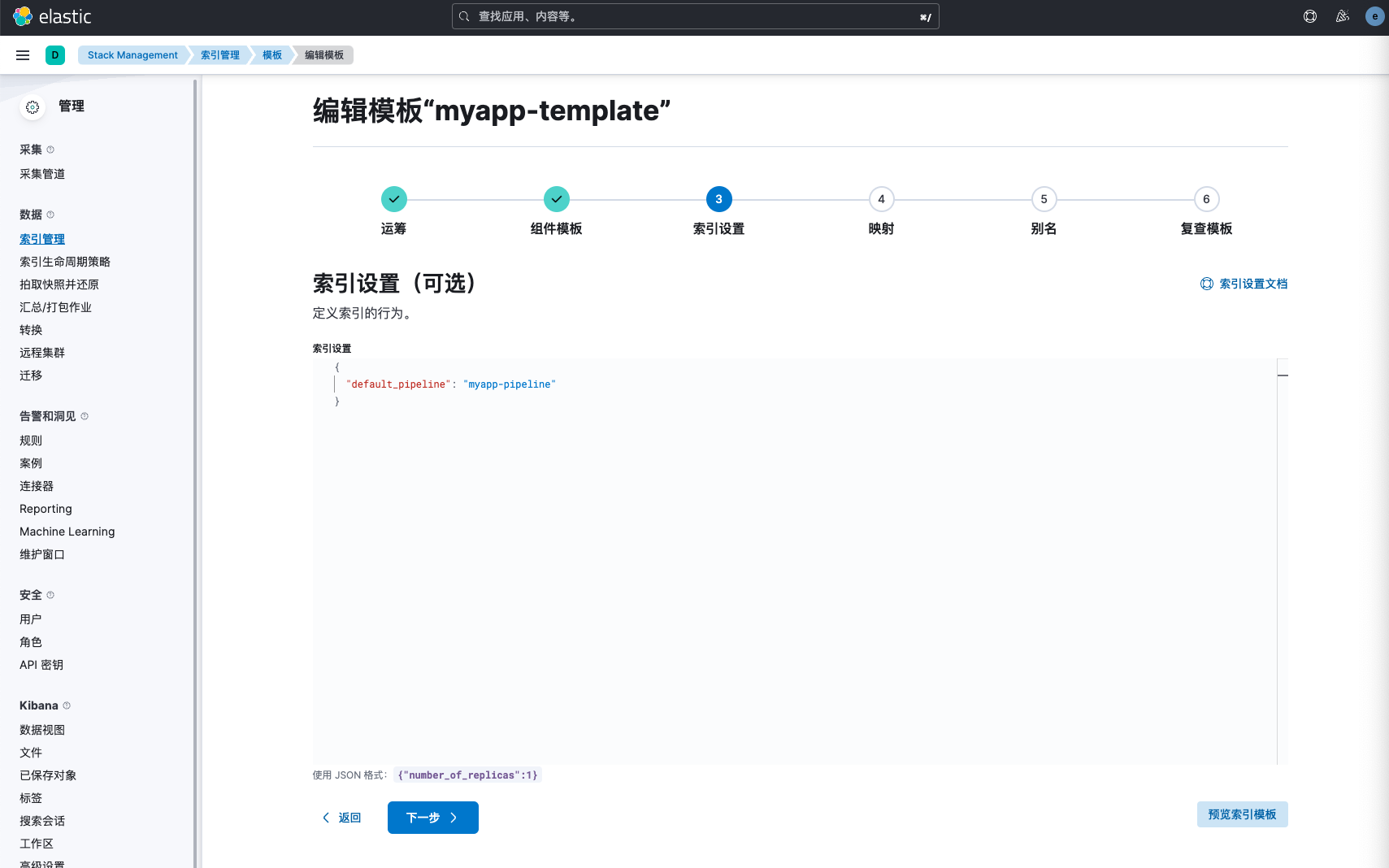This screenshot has width=1389, height=868.
Task: Open the help menu icon
Action: 1310,16
